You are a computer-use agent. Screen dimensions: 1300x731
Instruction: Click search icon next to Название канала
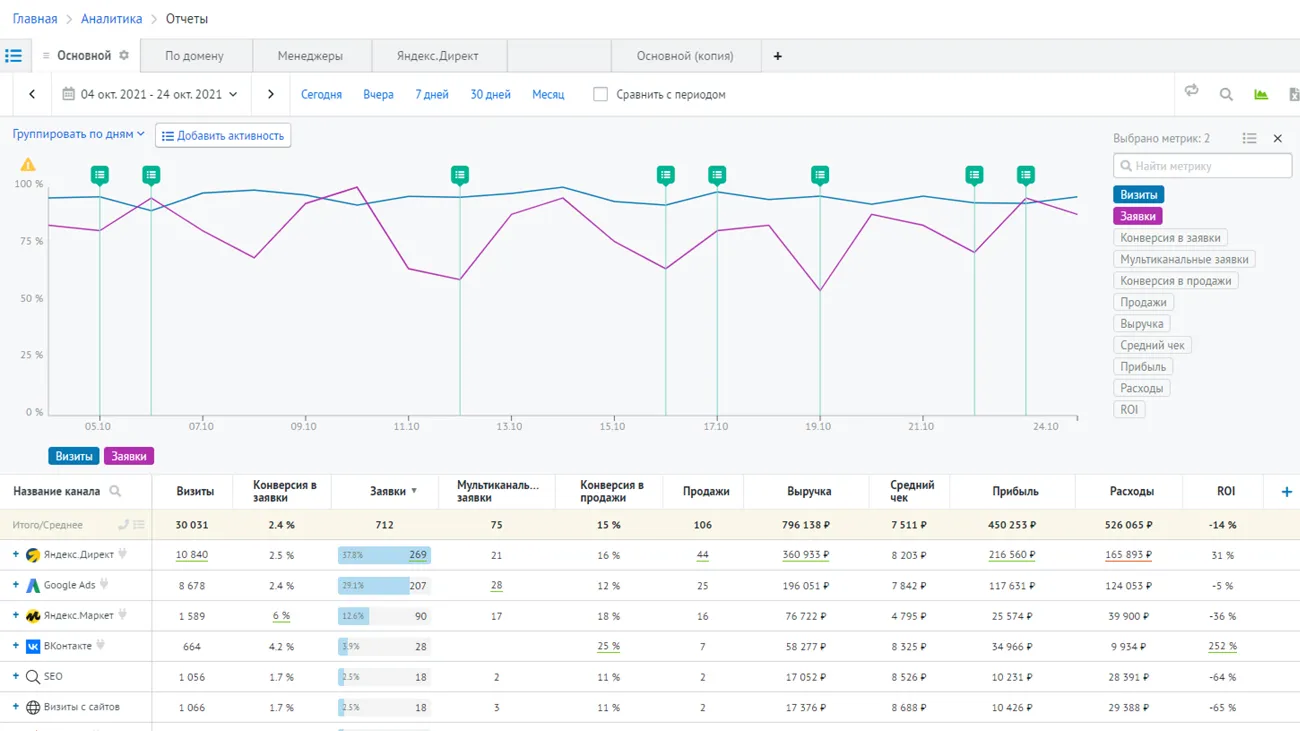[115, 492]
